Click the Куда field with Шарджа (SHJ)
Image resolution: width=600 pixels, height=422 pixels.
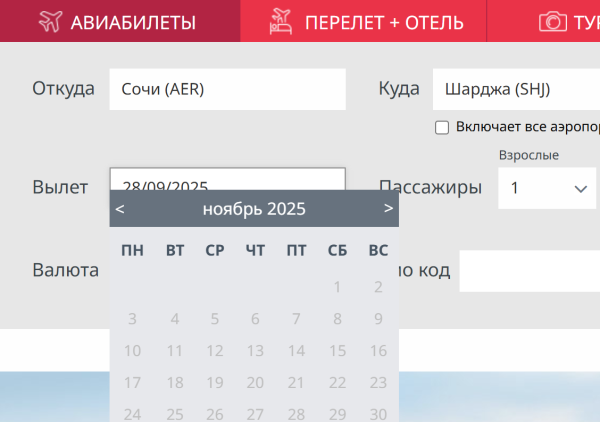pos(515,89)
